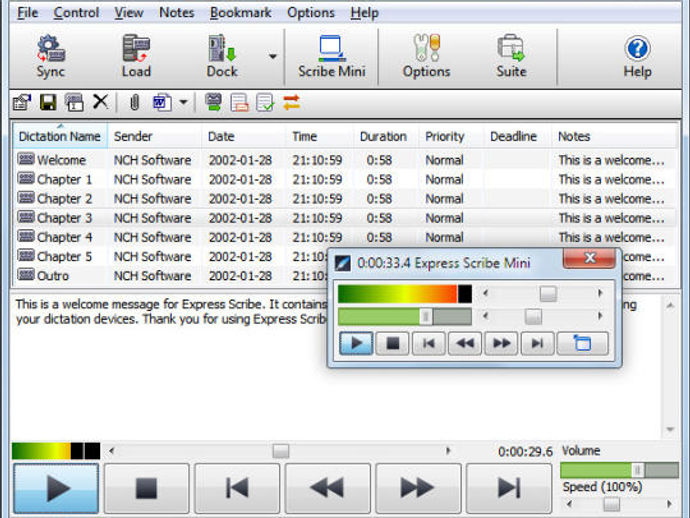Click the main window go-to-start button

tap(237, 488)
